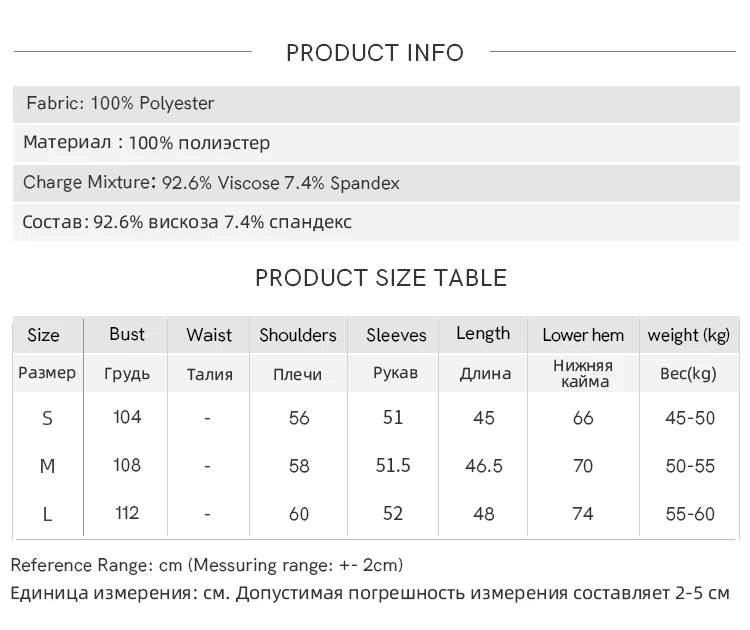Click the Reference Range measuring note
This screenshot has height=630, width=750.
[207, 565]
